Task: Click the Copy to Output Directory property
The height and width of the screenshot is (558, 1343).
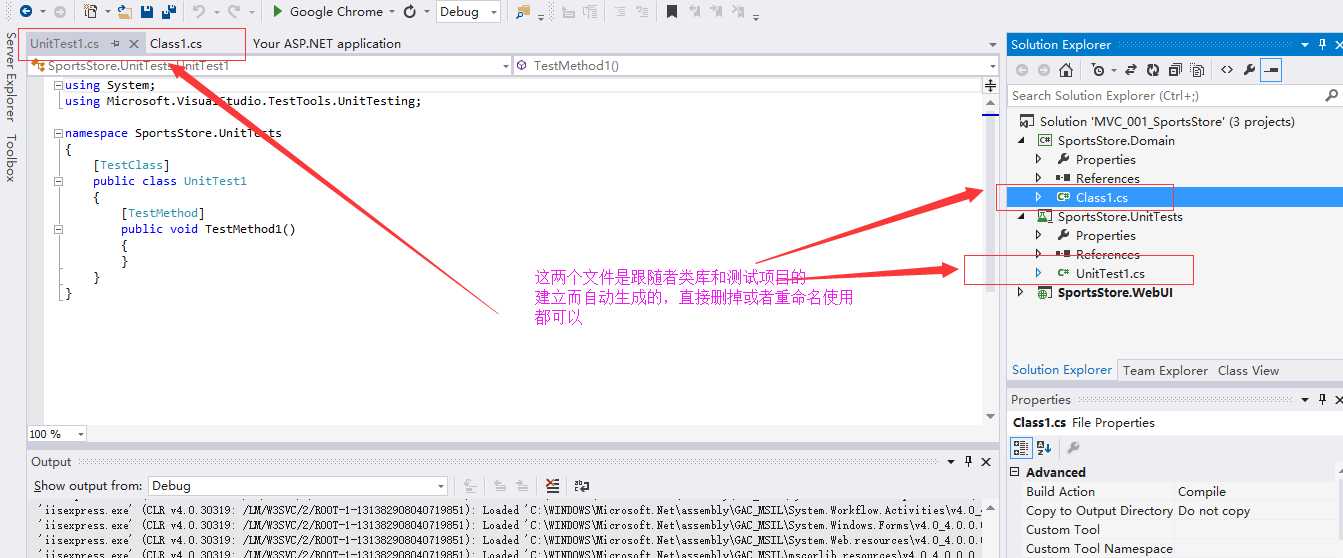Action: [x=1099, y=511]
